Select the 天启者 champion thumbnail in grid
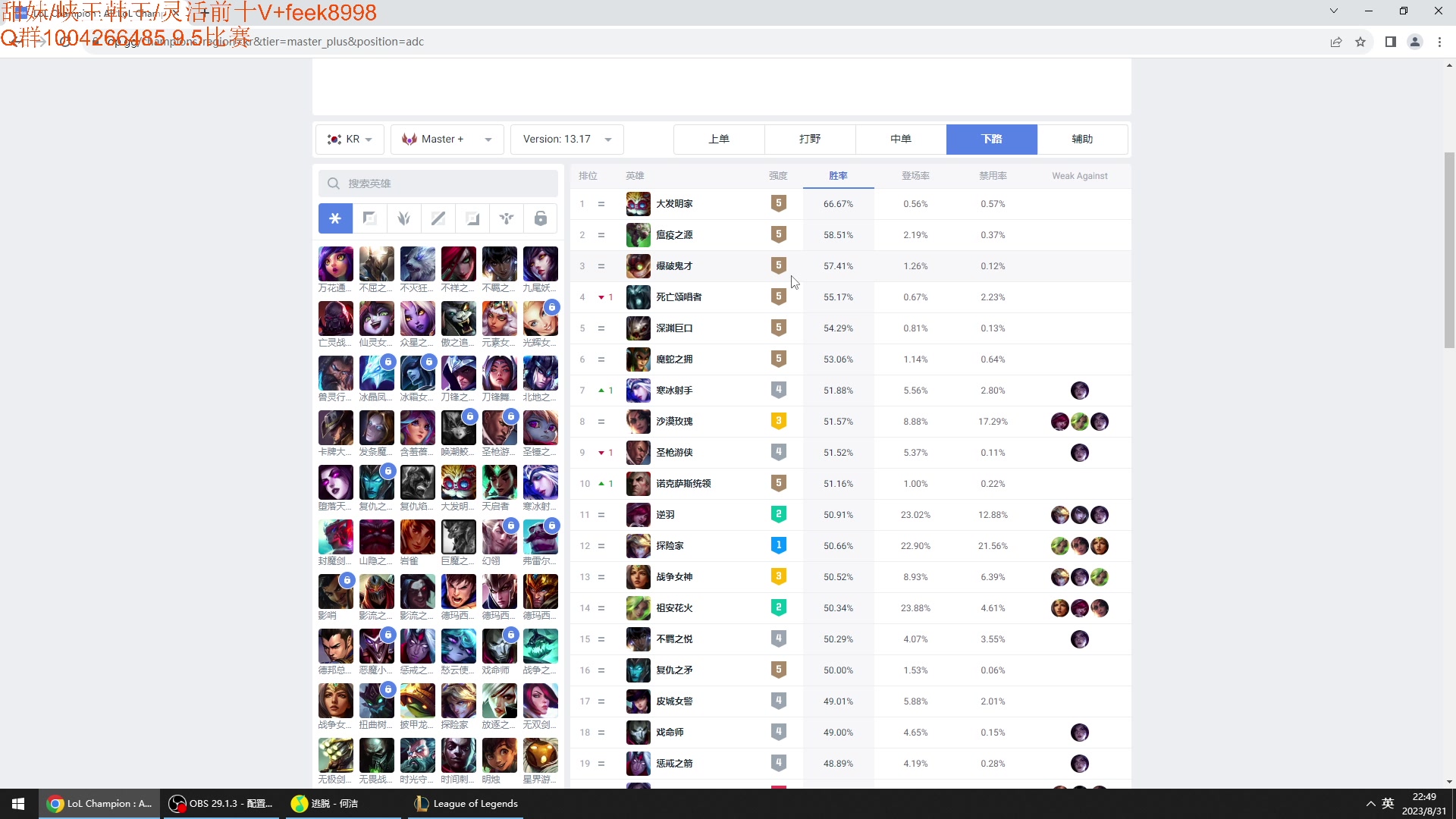Viewport: 1456px width, 819px height. pos(500,482)
